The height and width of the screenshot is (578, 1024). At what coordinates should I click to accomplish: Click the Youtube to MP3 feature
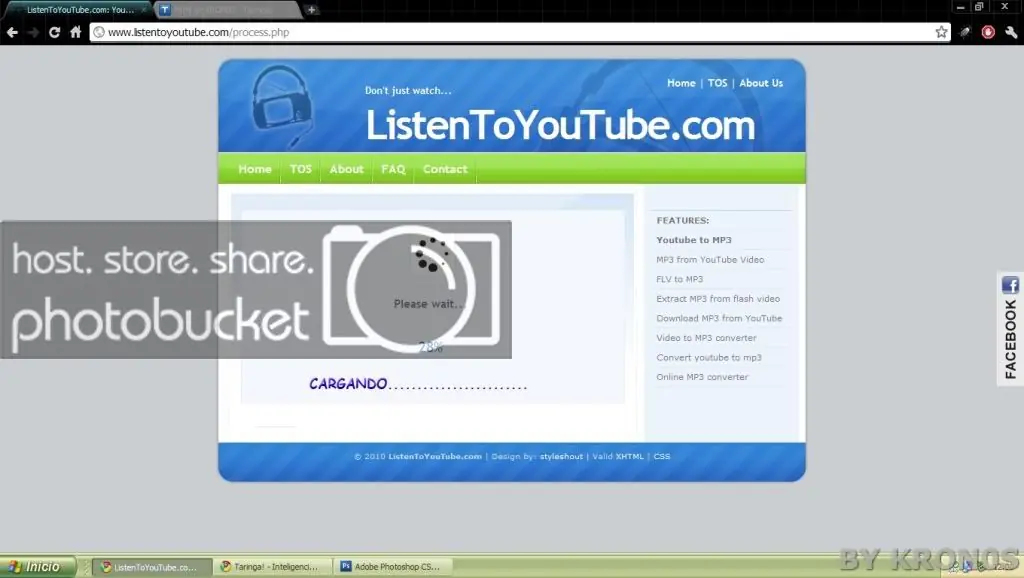point(694,240)
